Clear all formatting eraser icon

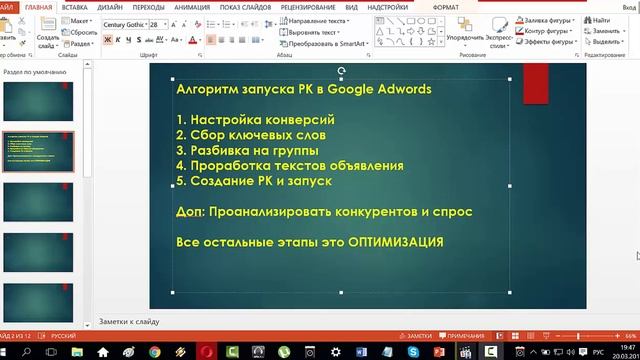pos(198,25)
